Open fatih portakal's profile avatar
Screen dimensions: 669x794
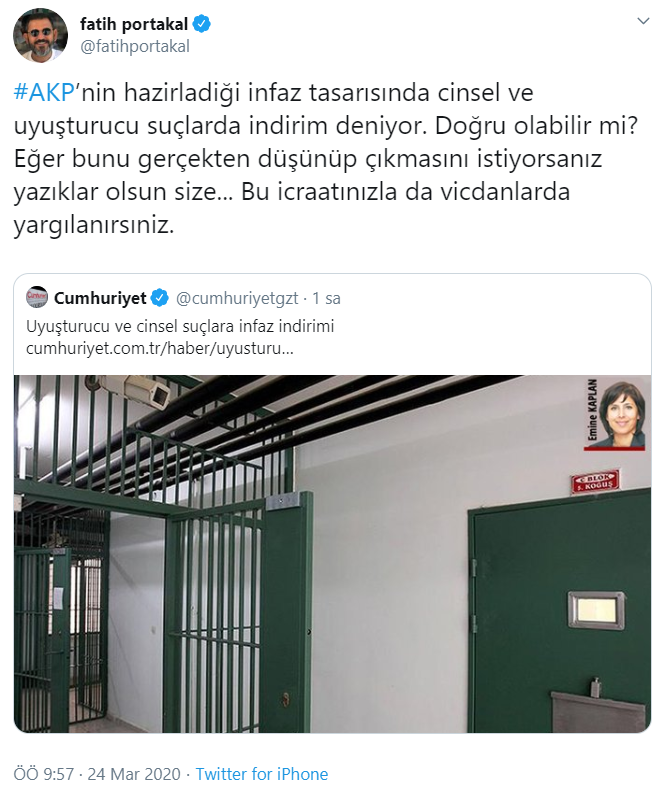[x=40, y=35]
